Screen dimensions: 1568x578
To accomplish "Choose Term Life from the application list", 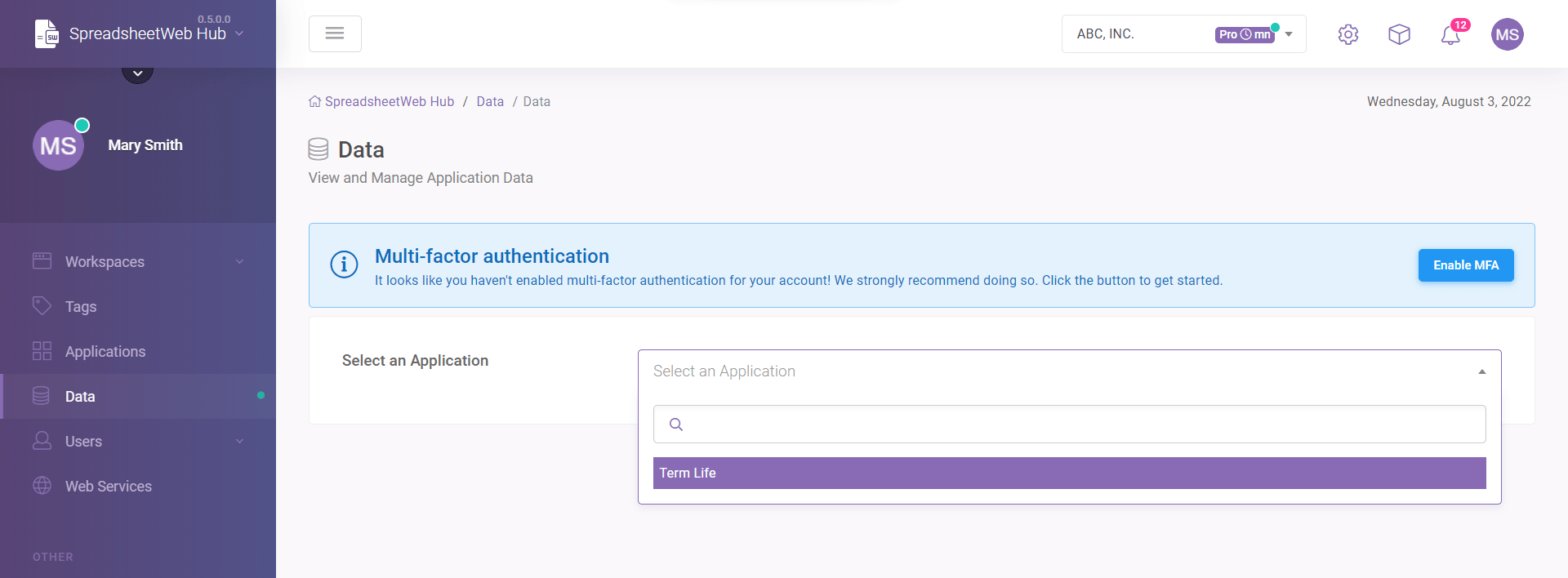I will point(1069,473).
